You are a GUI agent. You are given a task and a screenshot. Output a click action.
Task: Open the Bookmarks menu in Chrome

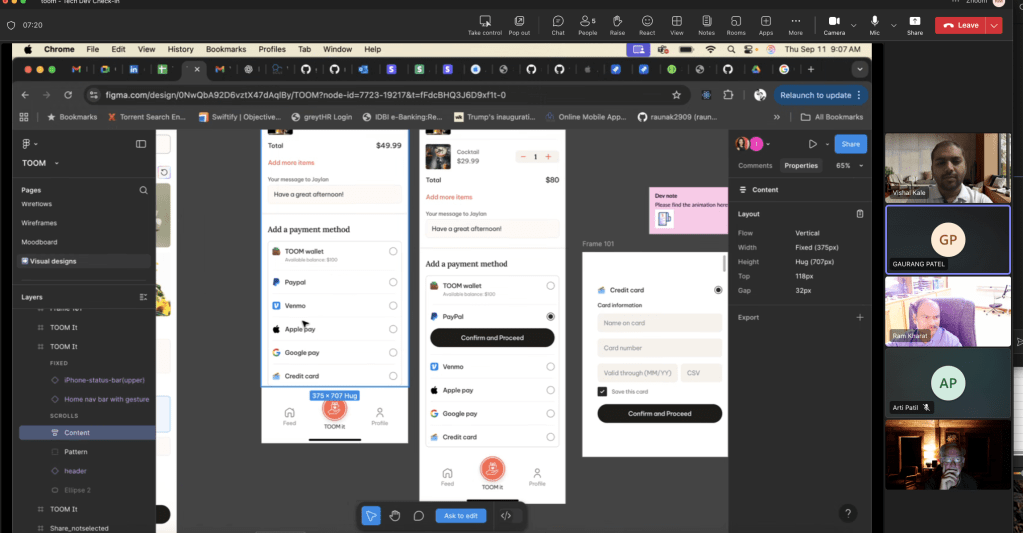pyautogui.click(x=225, y=49)
